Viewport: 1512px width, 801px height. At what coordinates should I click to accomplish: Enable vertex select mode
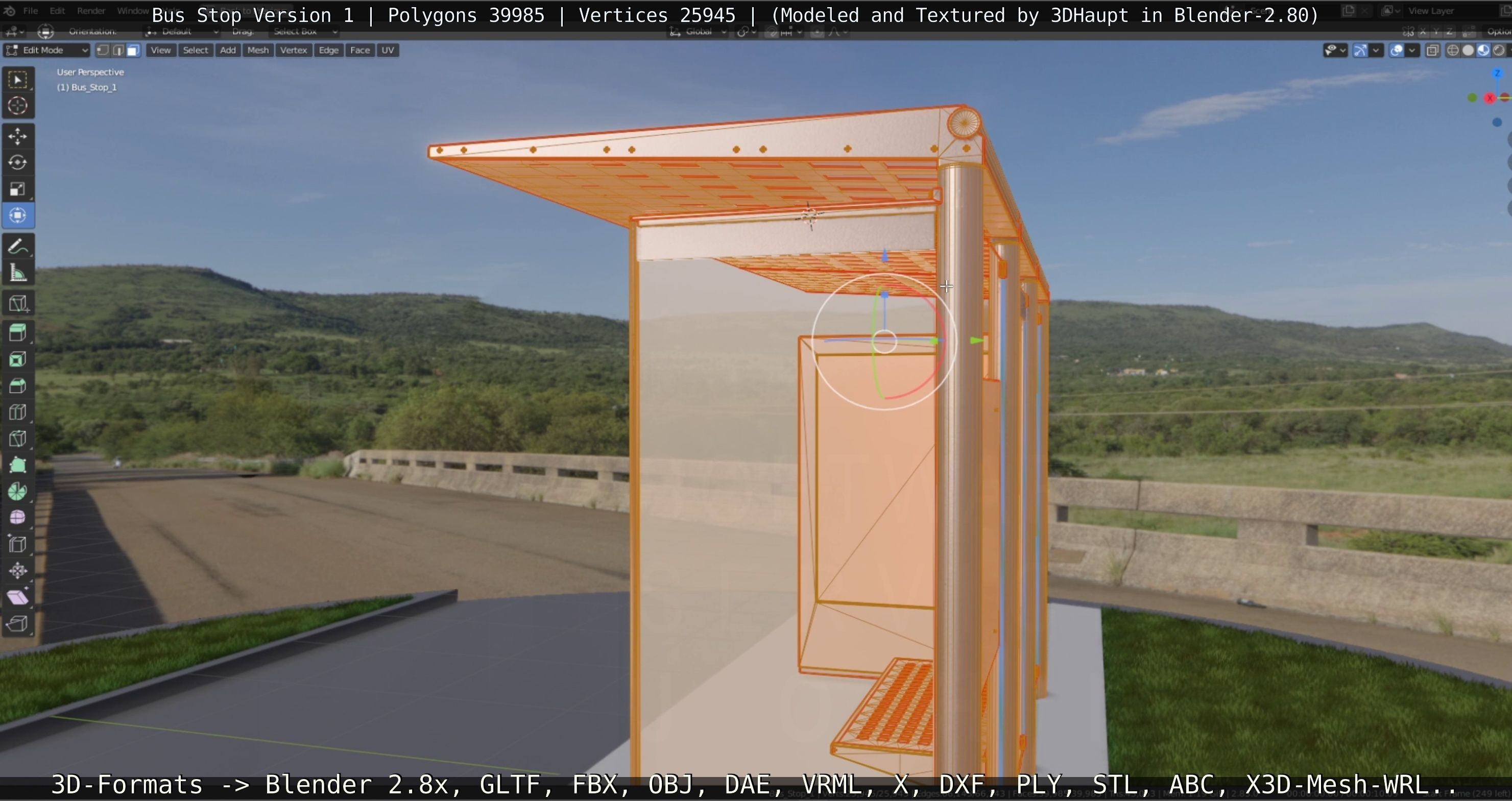(103, 51)
